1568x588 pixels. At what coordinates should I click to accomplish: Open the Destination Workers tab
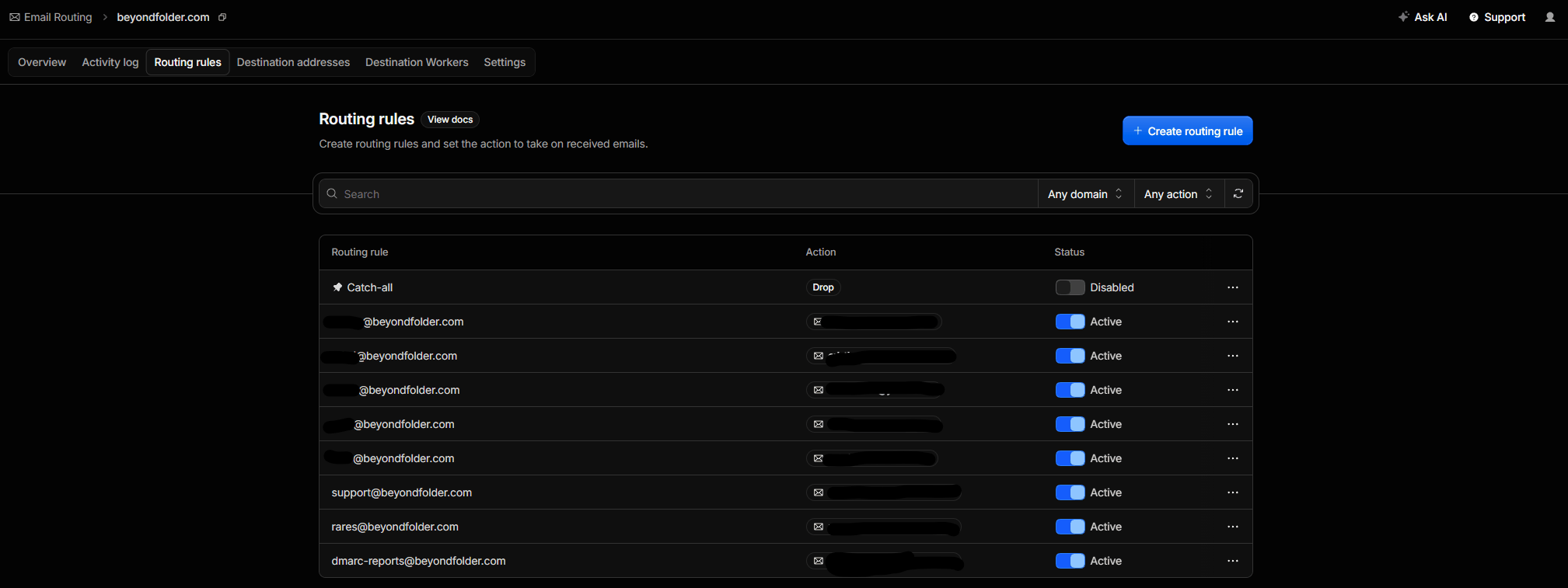click(x=417, y=62)
